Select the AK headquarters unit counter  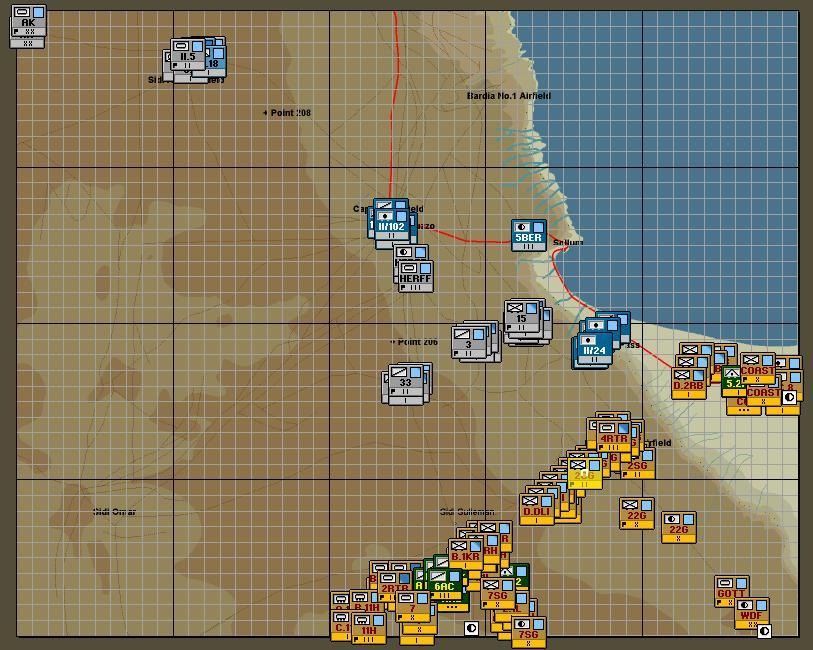pyautogui.click(x=29, y=21)
